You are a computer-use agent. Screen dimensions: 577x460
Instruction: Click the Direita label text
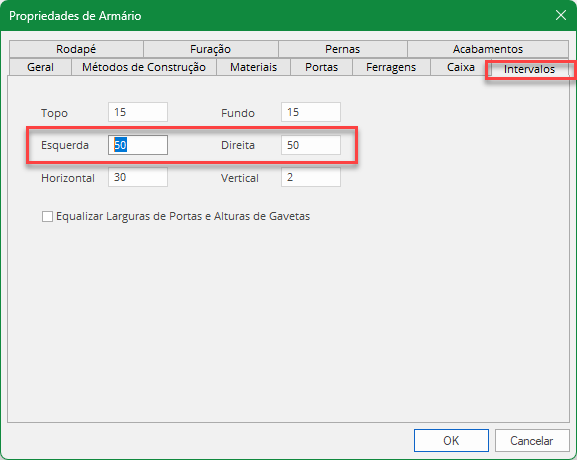pos(238,145)
